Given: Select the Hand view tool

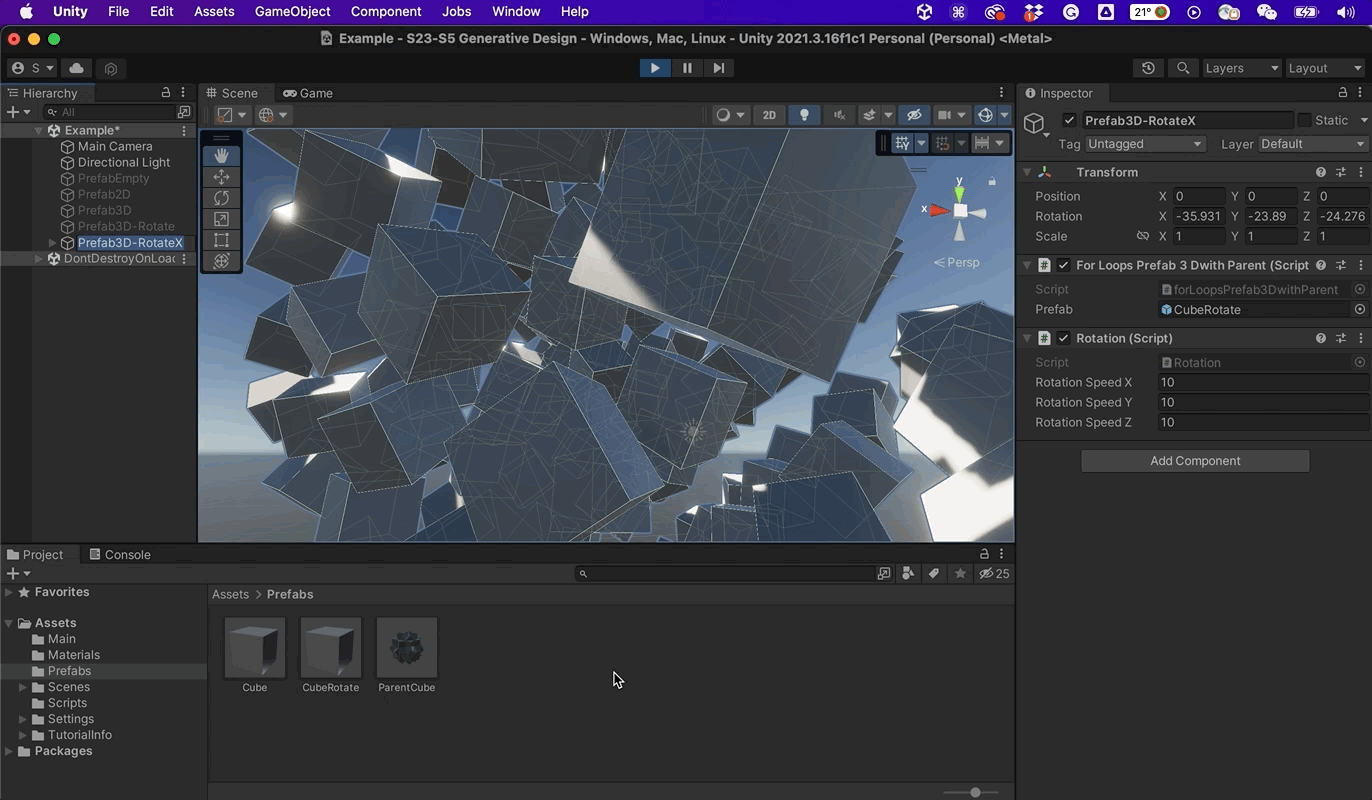Looking at the screenshot, I should [x=222, y=155].
